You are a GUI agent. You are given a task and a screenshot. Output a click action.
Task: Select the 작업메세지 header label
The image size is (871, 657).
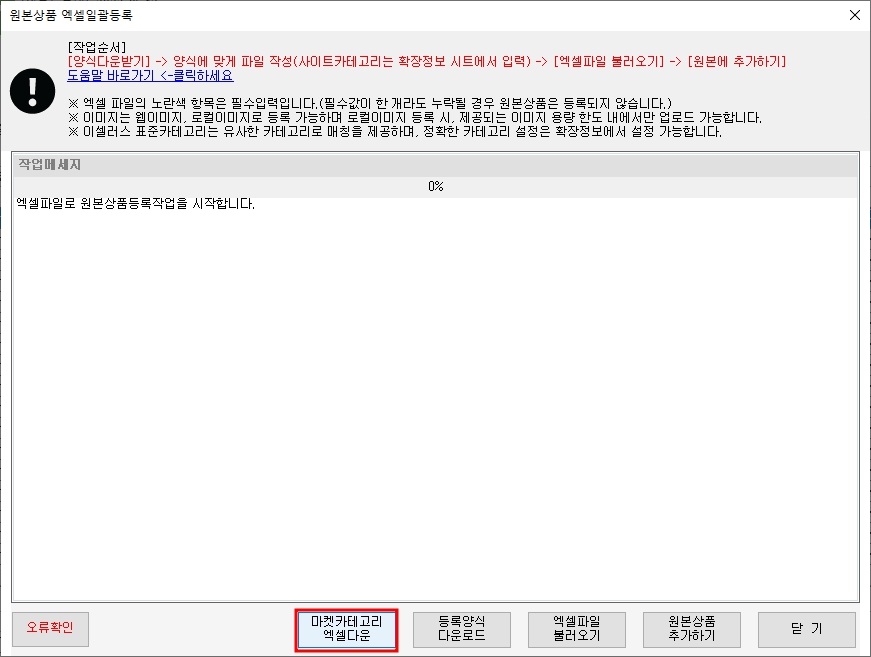49,165
